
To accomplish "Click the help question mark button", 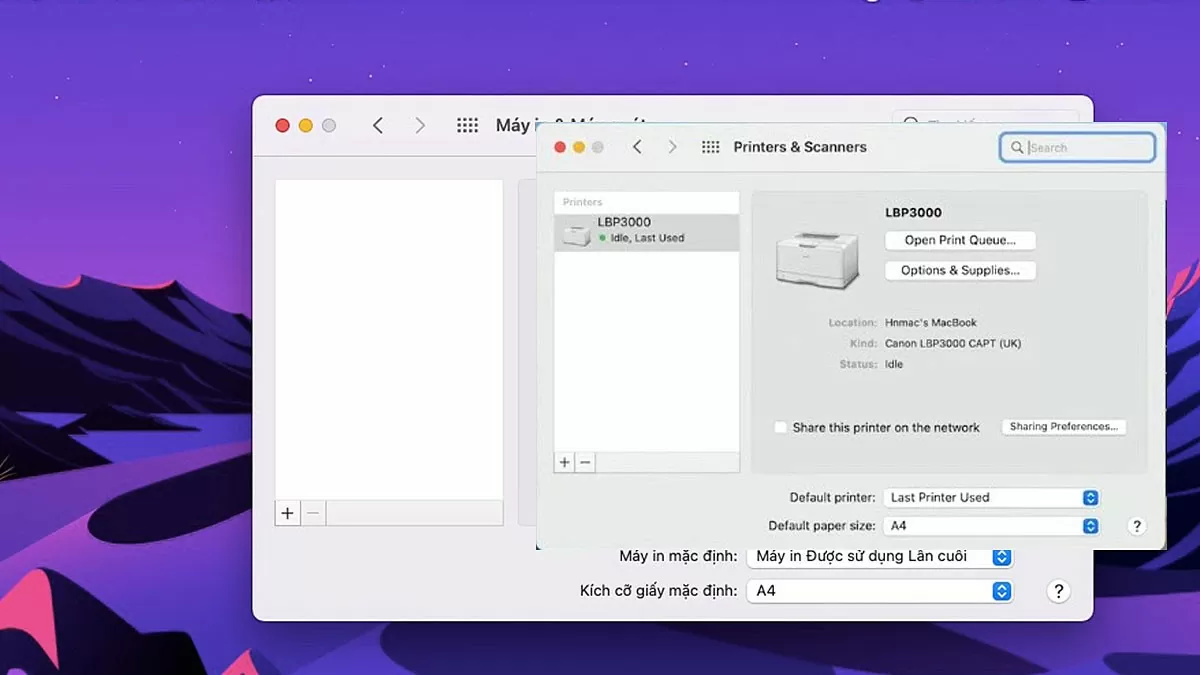I will (1137, 525).
